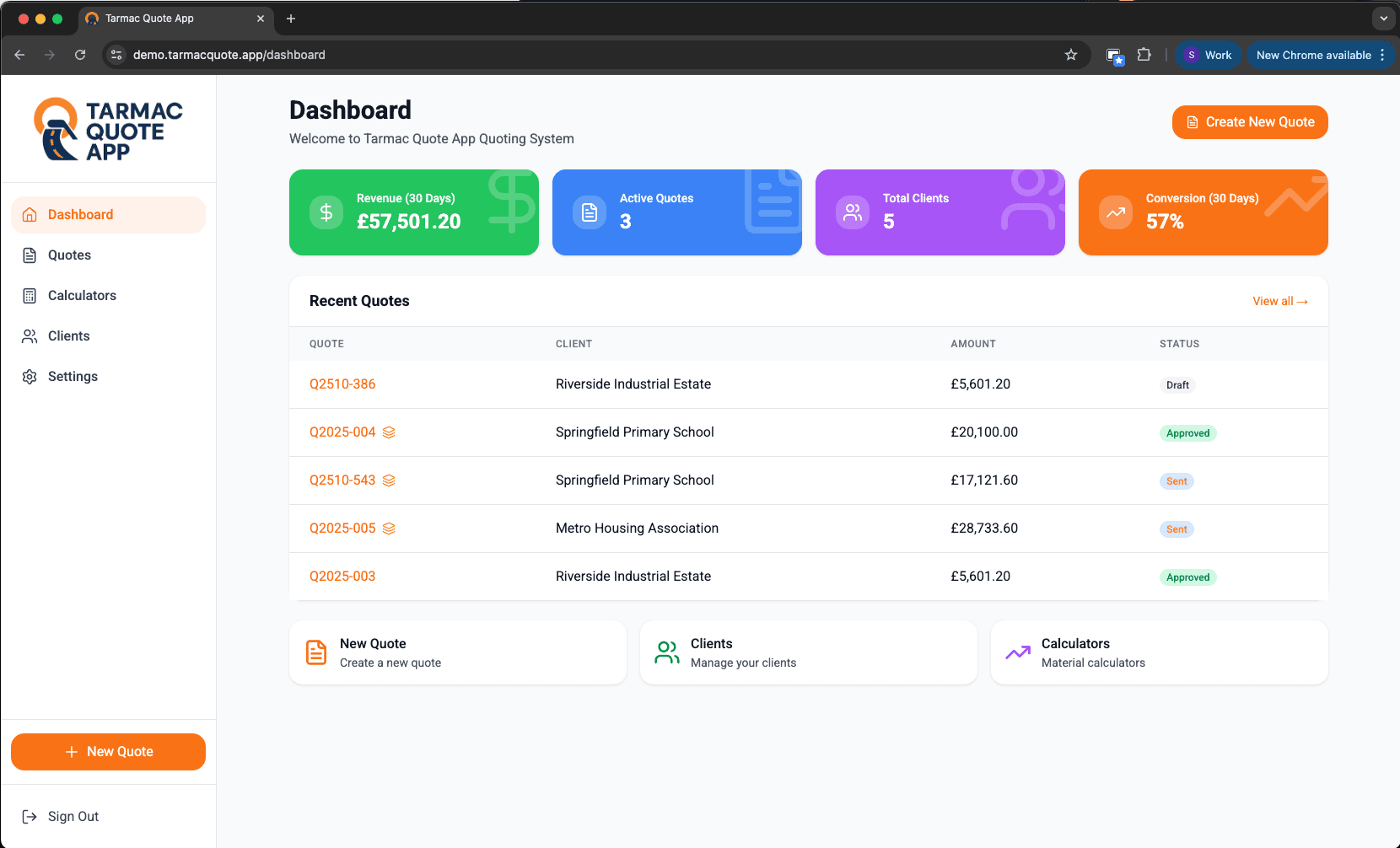Screen dimensions: 1400x848
Task: Open Quotes via its sidebar icon
Action: 30,255
